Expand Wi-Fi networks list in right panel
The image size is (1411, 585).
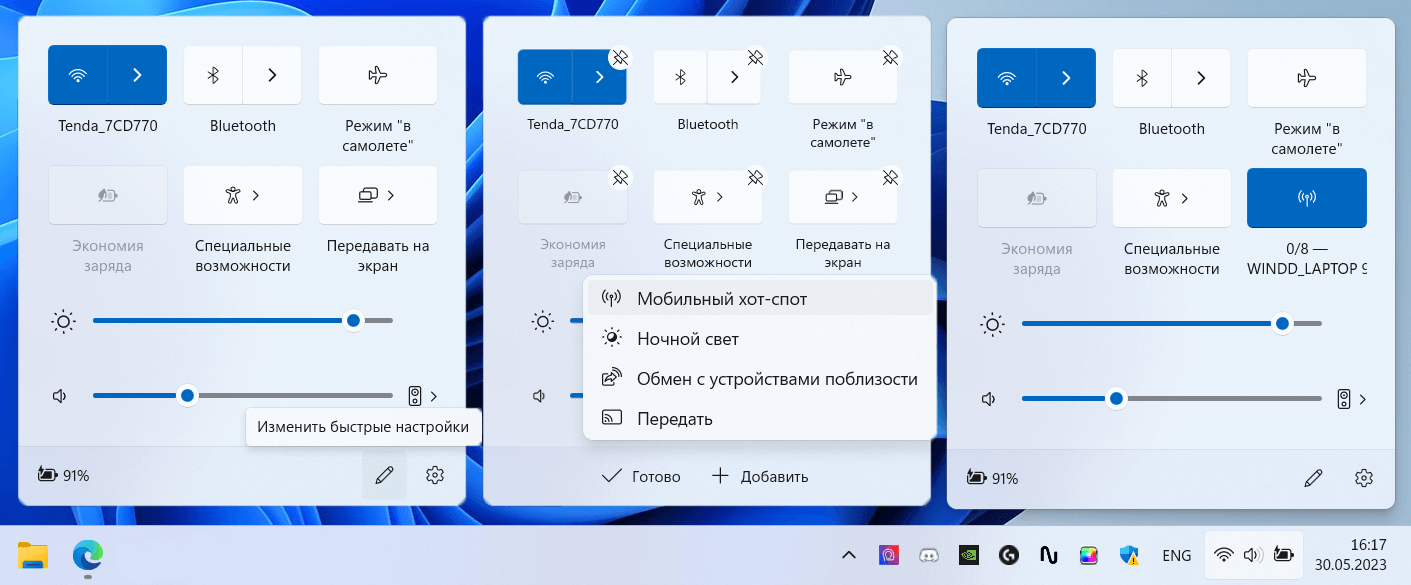coord(1066,78)
